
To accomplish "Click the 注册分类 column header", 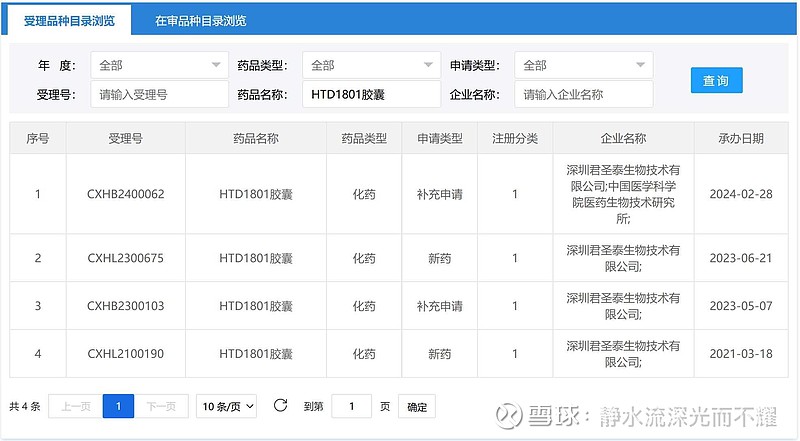I will [515, 138].
